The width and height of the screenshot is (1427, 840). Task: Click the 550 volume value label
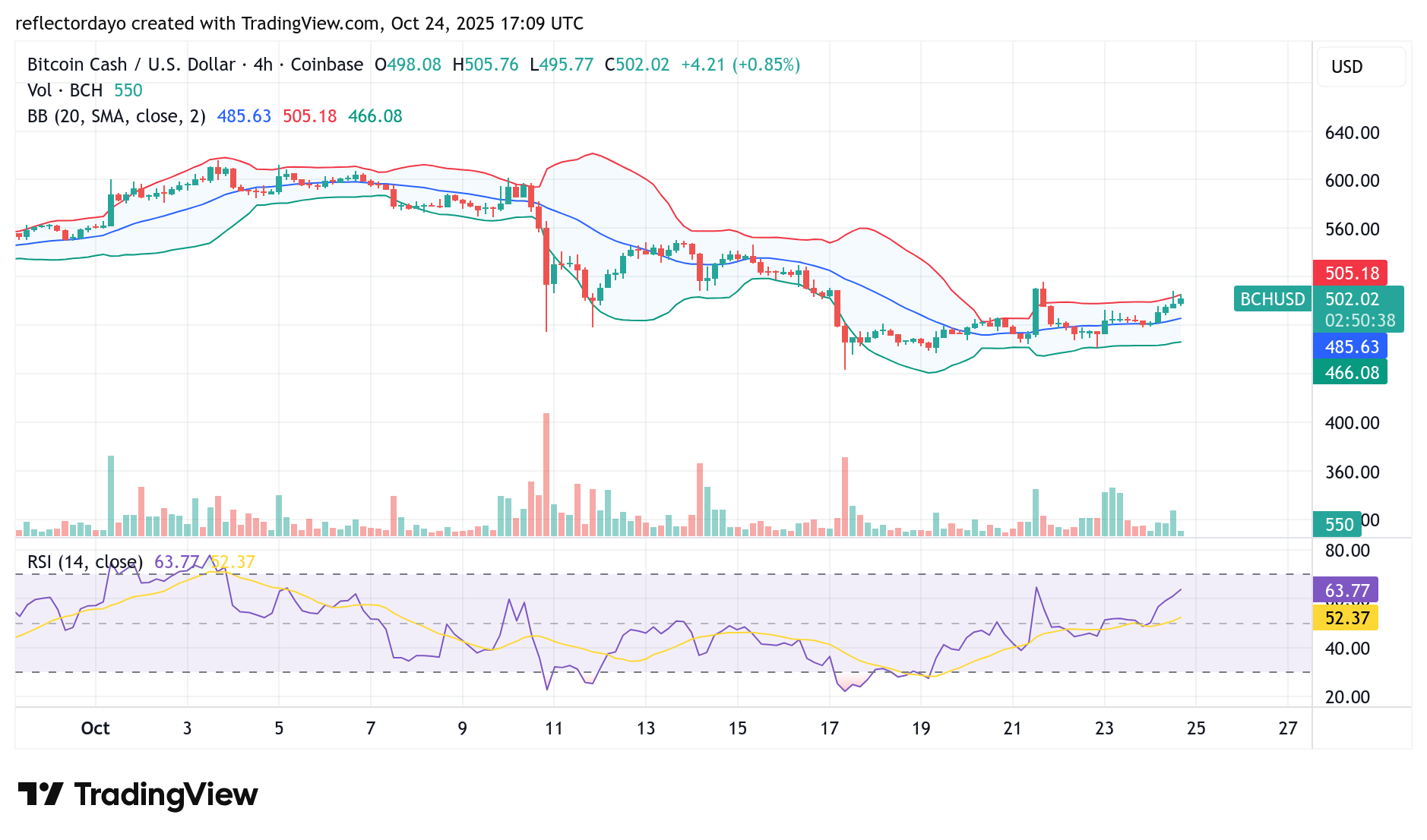point(1339,525)
